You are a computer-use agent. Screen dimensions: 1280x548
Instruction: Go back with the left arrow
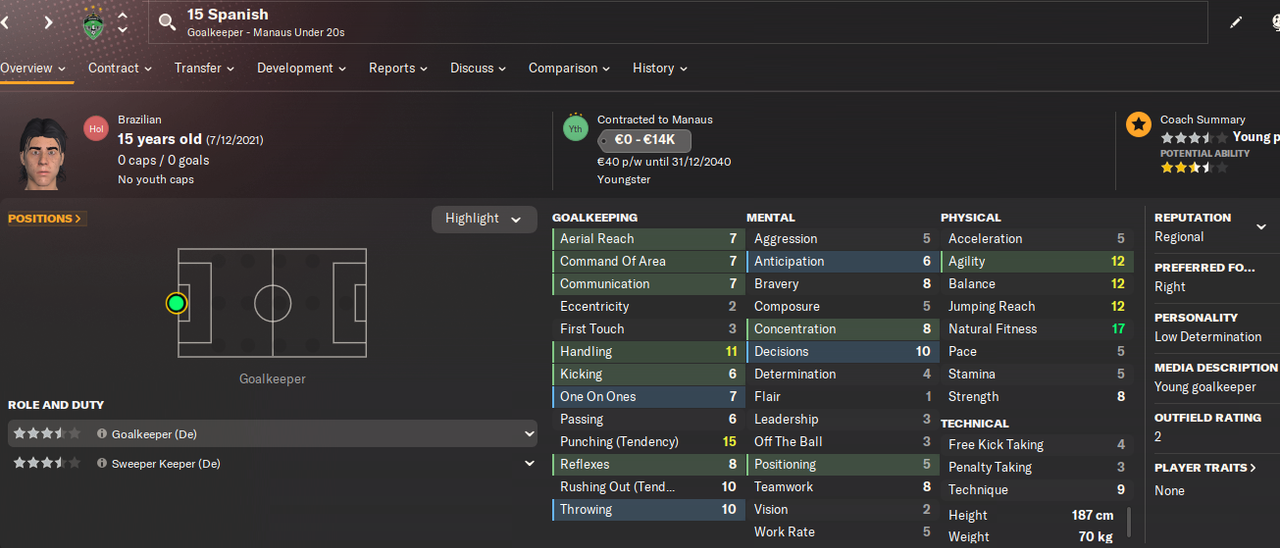click(5, 22)
